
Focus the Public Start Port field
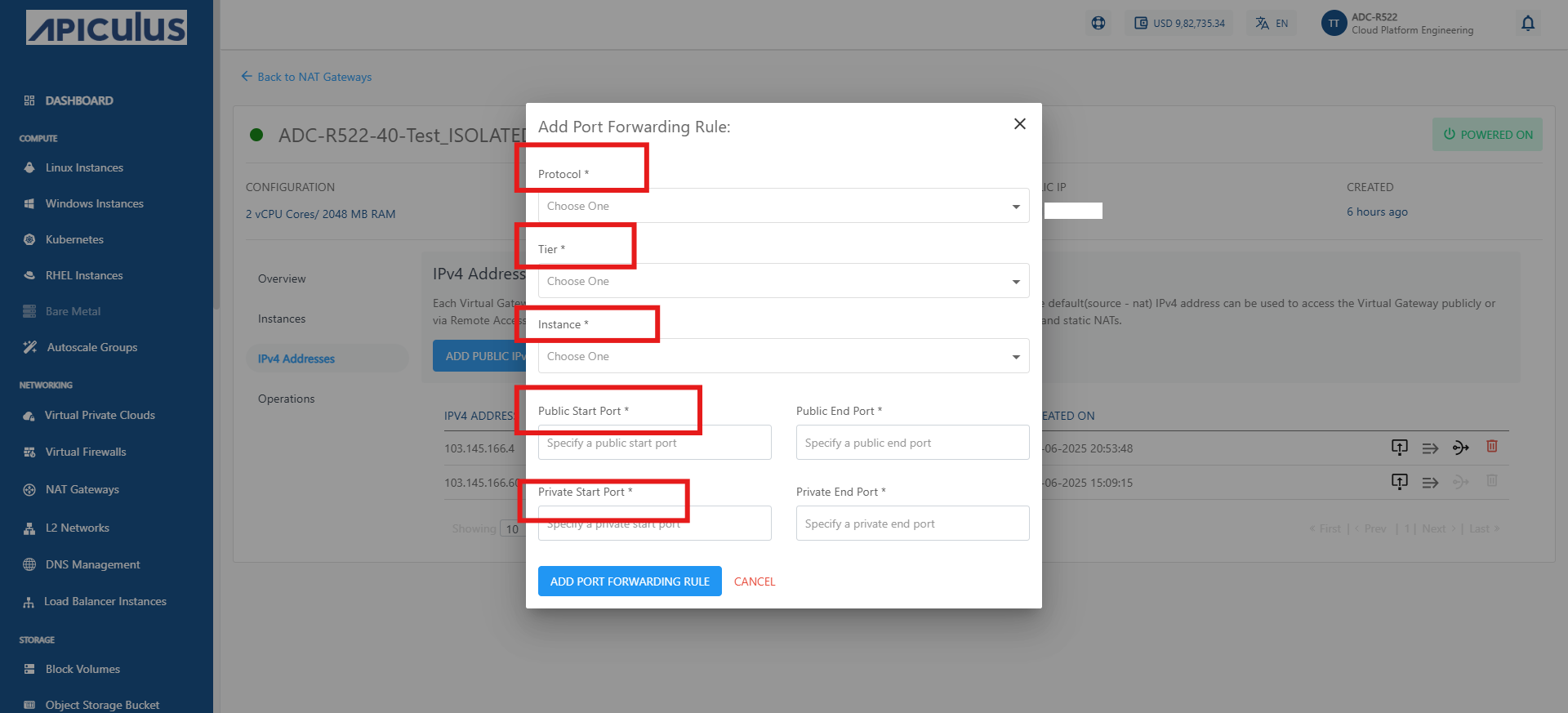pyautogui.click(x=654, y=443)
